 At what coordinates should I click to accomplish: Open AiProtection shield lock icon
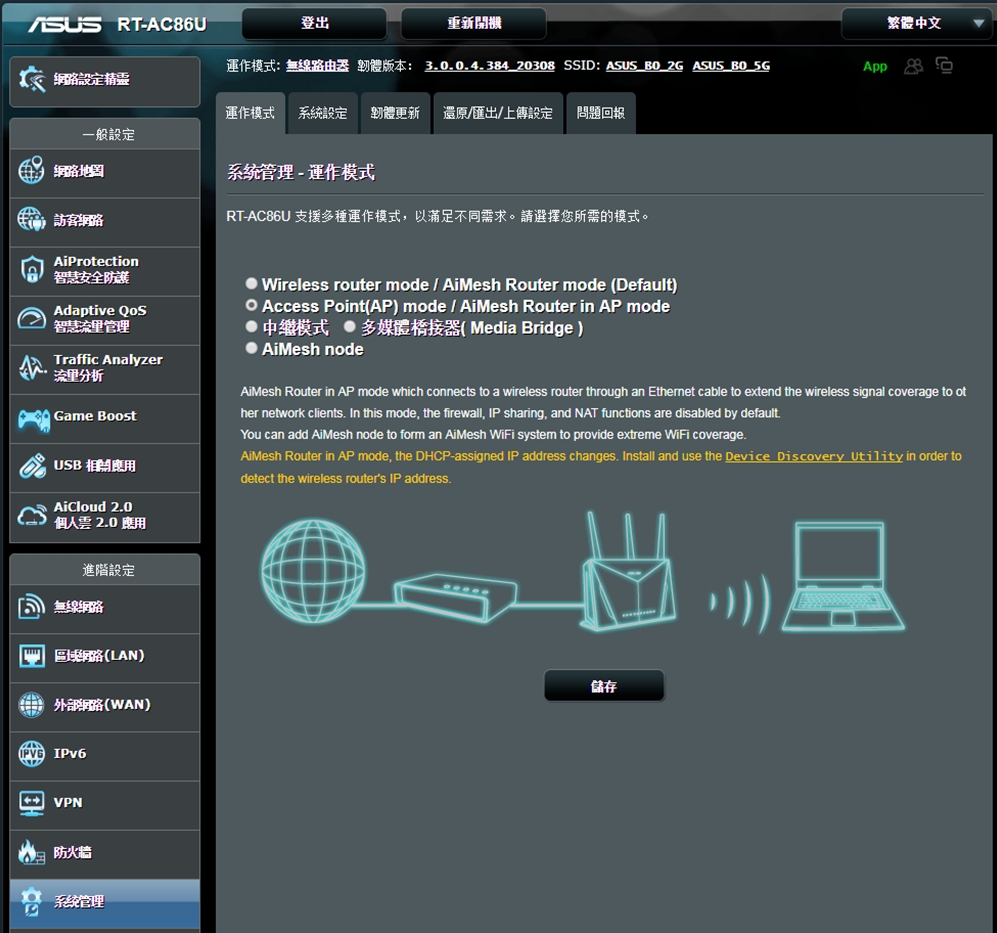click(x=32, y=269)
